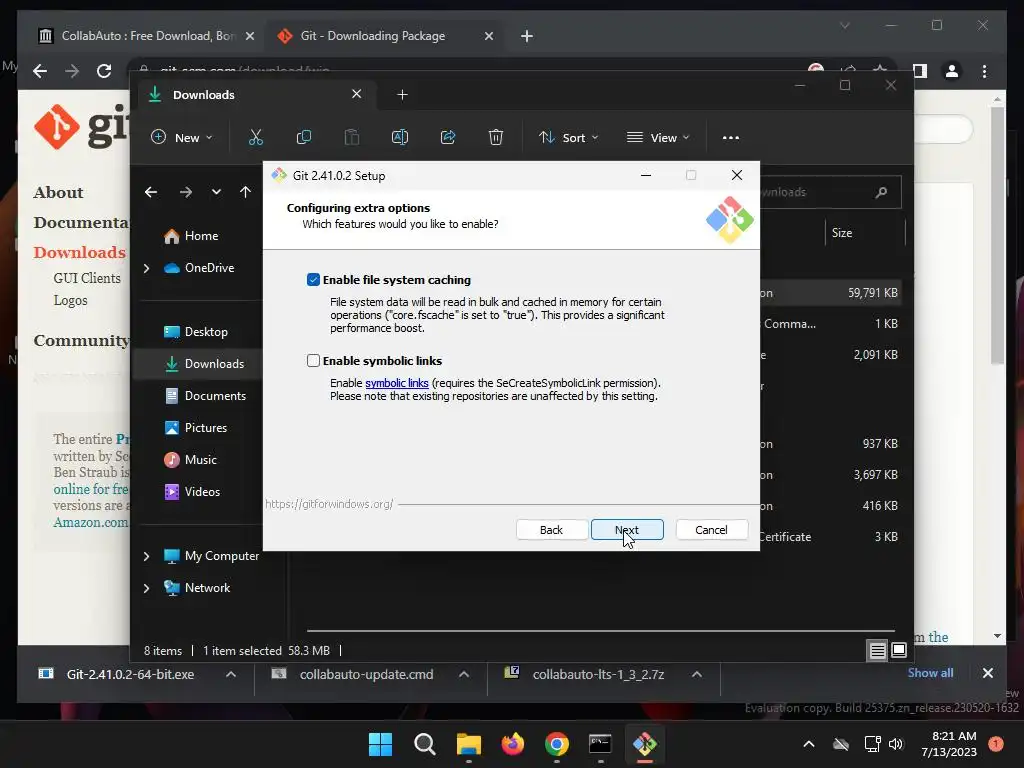The height and width of the screenshot is (768, 1024).
Task: Click the Copy icon in Explorer toolbar
Action: 304,137
